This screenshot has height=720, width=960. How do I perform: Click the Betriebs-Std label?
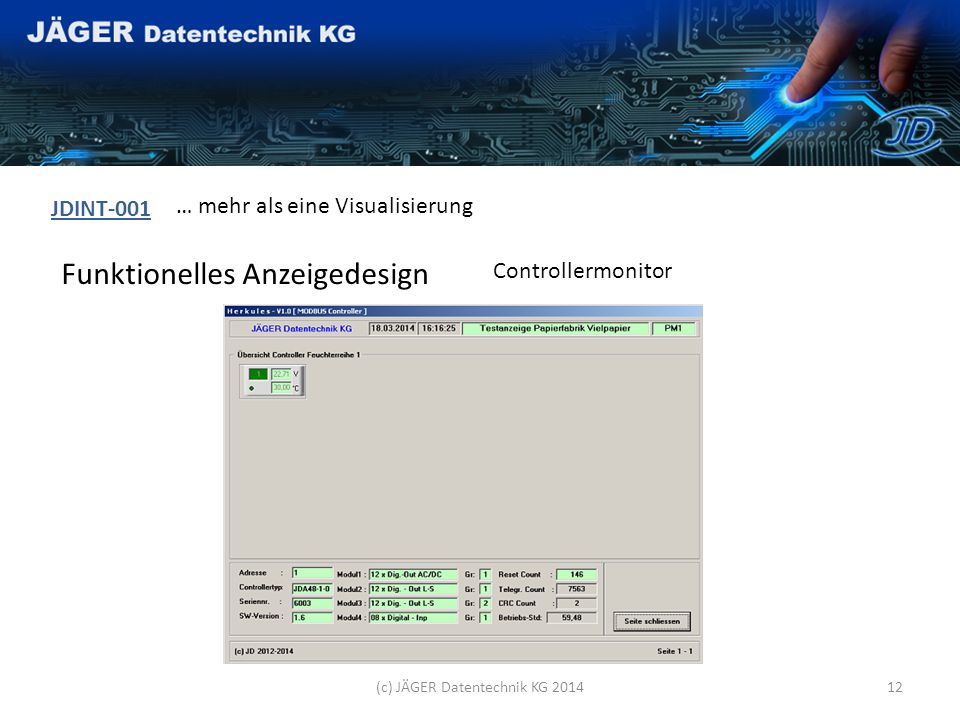(x=520, y=618)
